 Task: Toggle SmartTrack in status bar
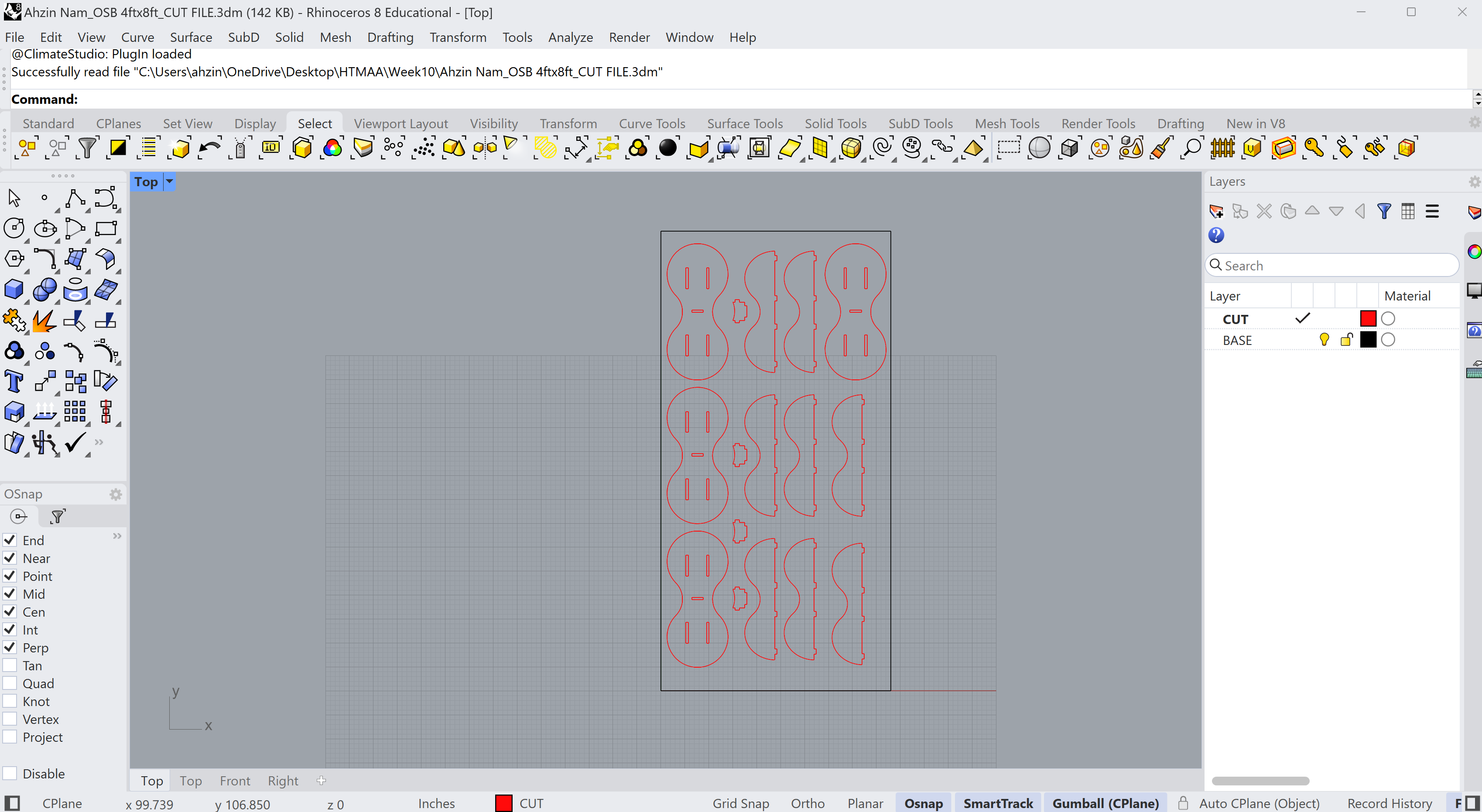click(998, 803)
